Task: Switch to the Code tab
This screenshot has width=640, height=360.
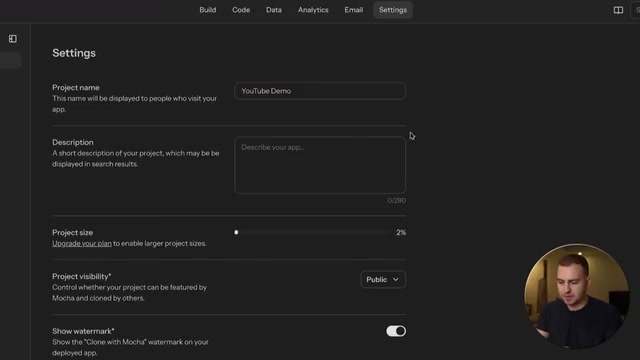Action: (241, 10)
